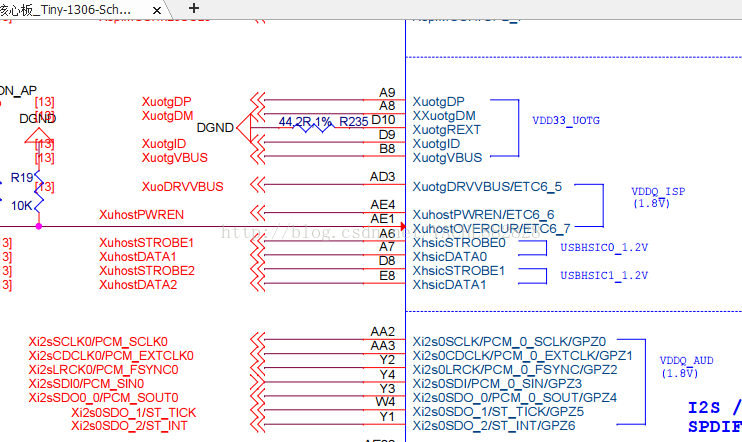
Task: Select the R235 resistor zigzag symbol
Action: (x=313, y=127)
